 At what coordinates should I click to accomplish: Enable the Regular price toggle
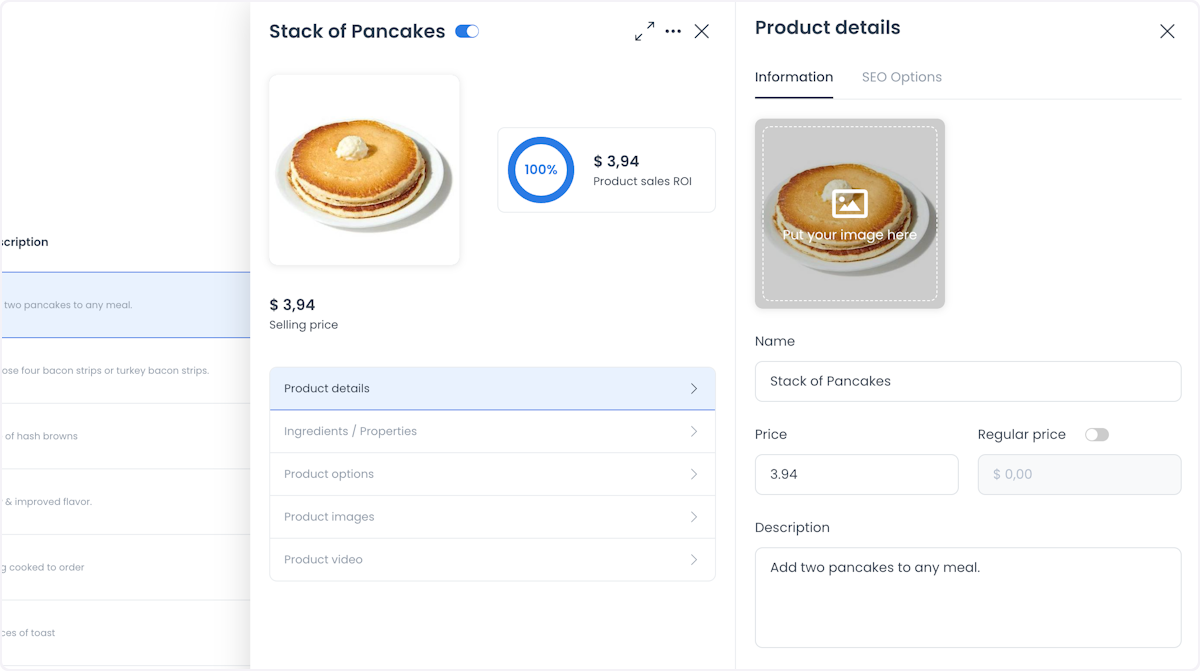[x=1097, y=434]
